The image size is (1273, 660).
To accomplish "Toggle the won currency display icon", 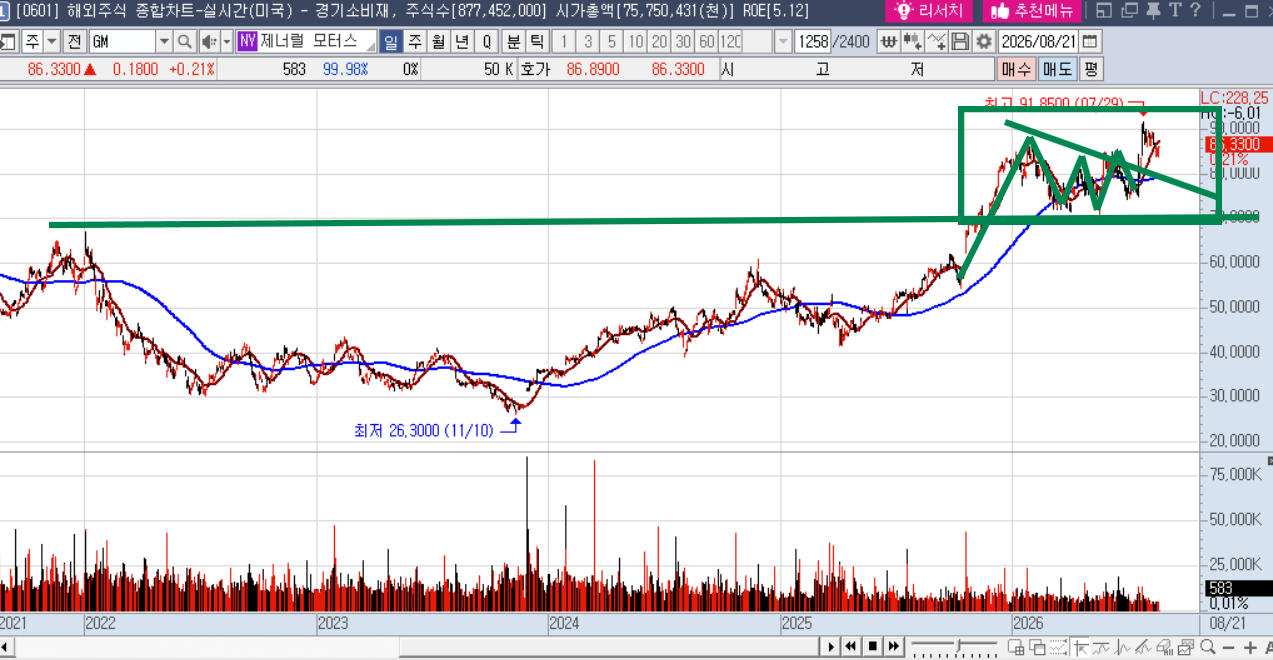I will [x=888, y=42].
